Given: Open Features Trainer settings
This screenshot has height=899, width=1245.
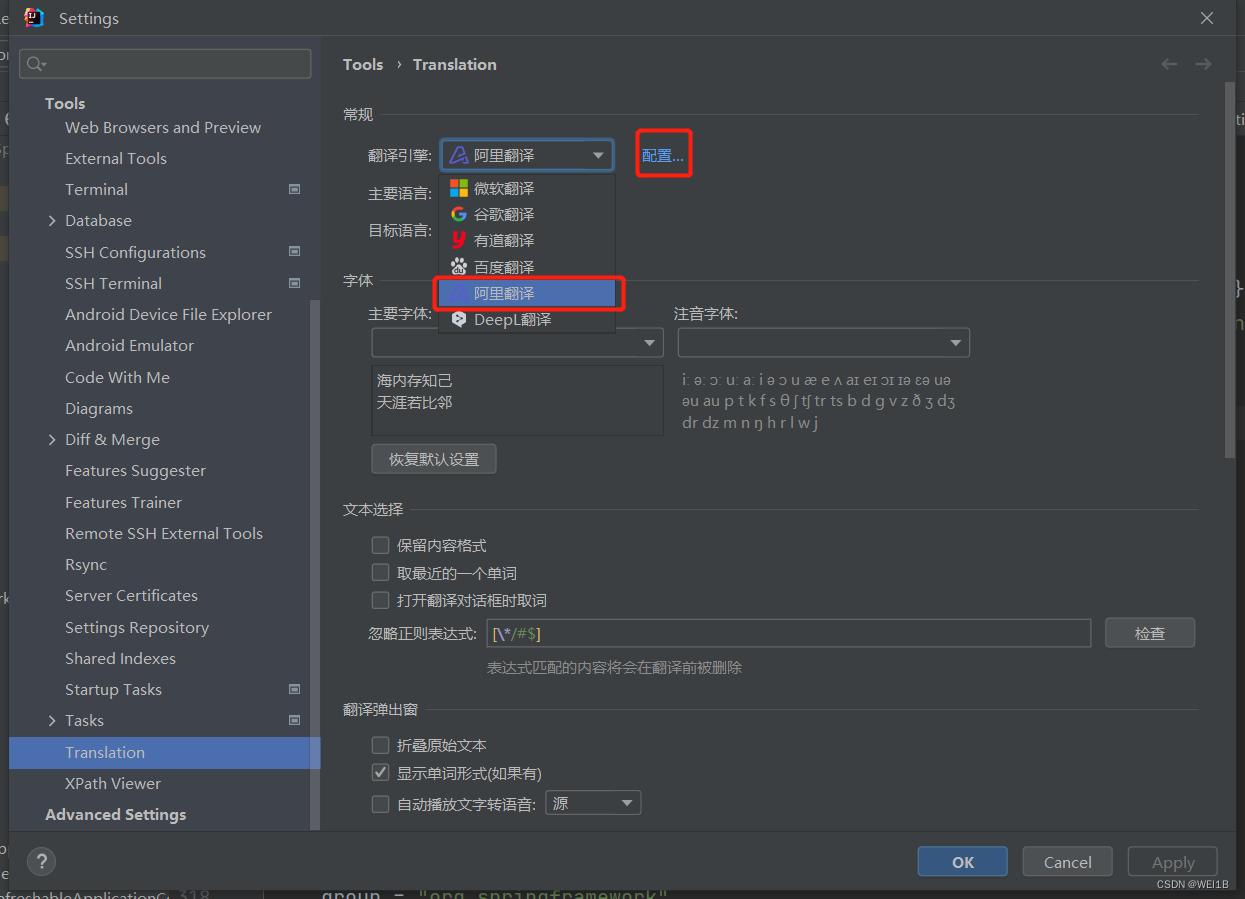Looking at the screenshot, I should [x=123, y=502].
